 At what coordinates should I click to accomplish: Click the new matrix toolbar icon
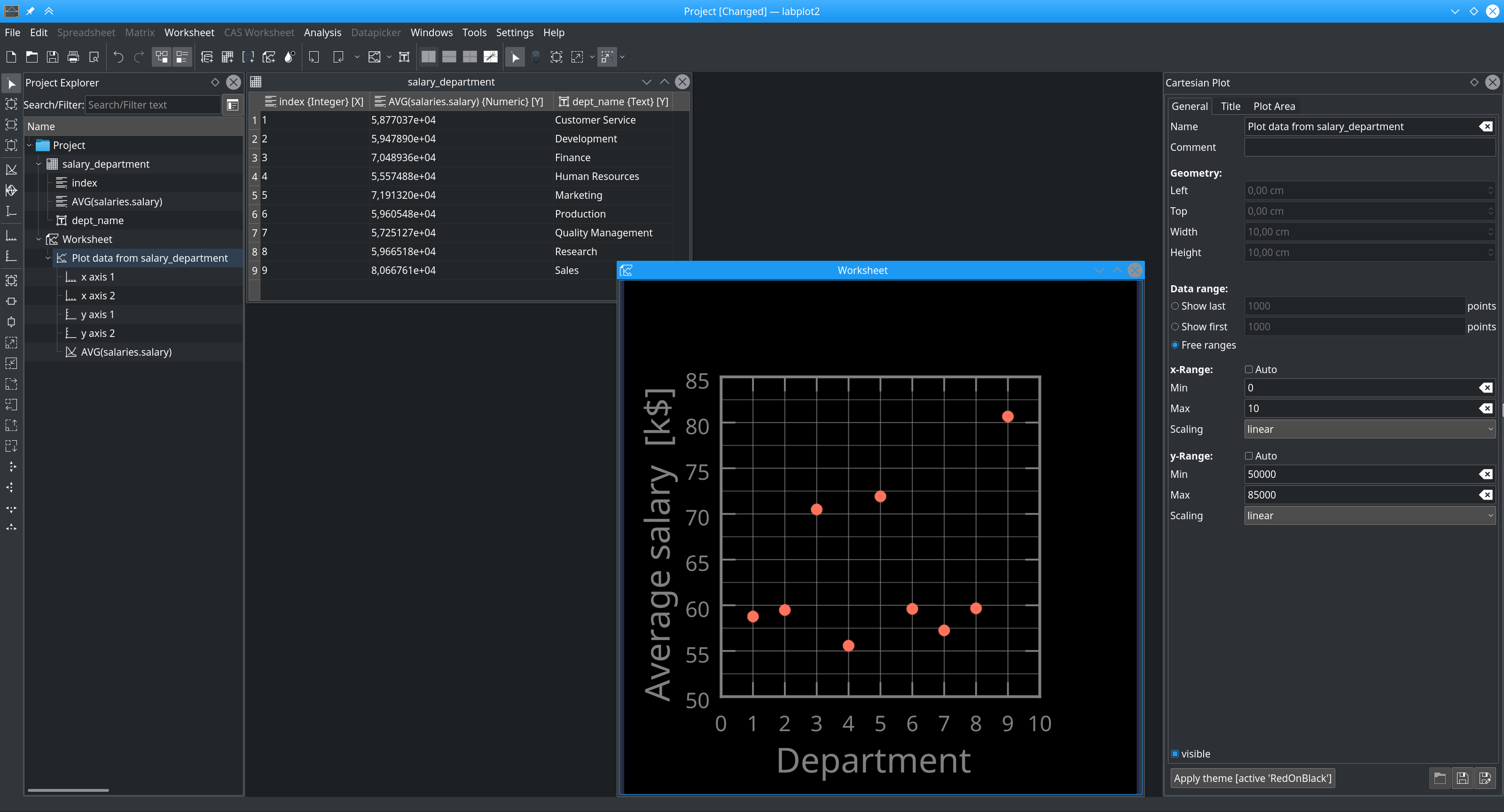[248, 57]
